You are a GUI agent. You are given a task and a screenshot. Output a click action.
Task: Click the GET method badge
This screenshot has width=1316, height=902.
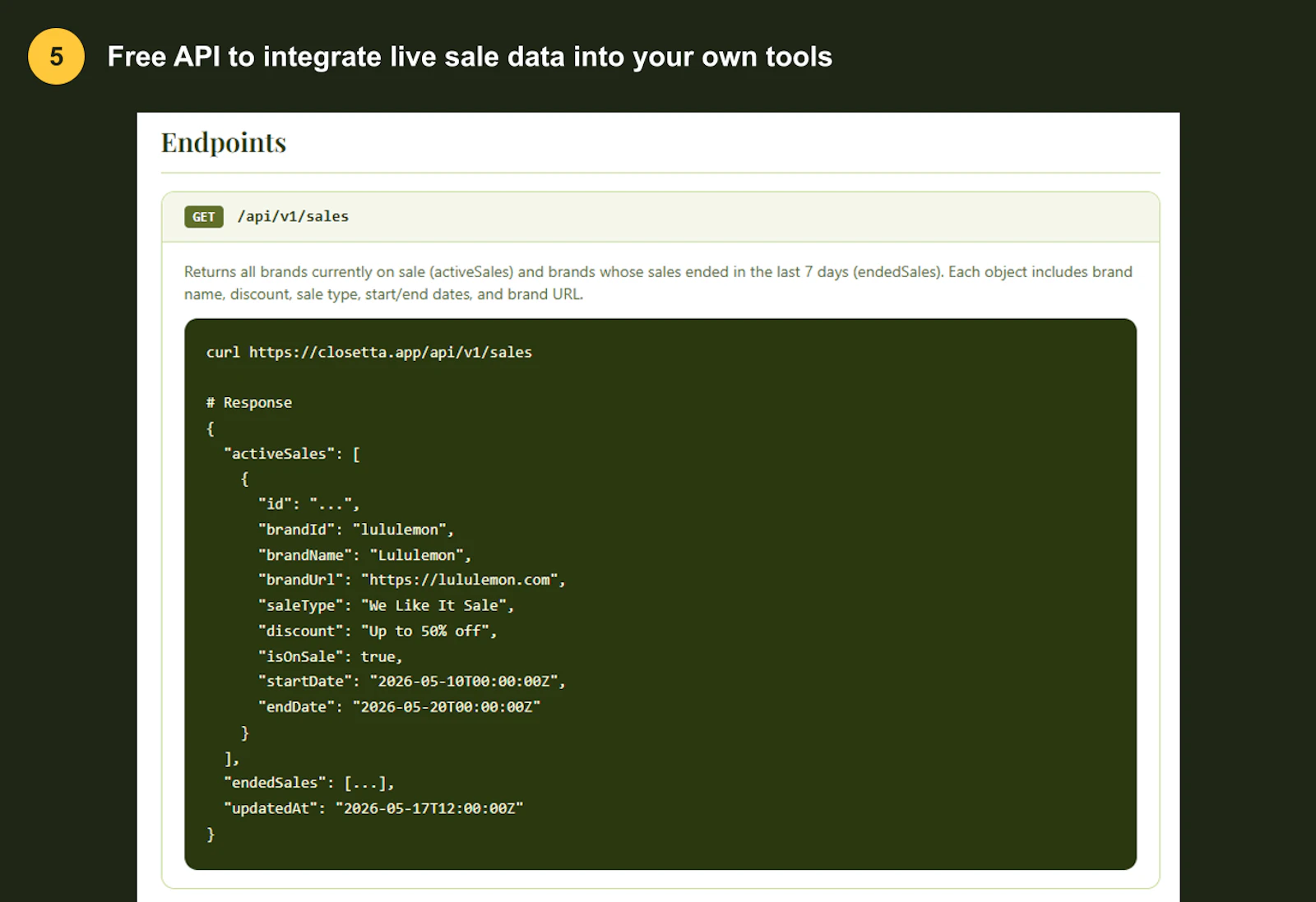pos(204,217)
